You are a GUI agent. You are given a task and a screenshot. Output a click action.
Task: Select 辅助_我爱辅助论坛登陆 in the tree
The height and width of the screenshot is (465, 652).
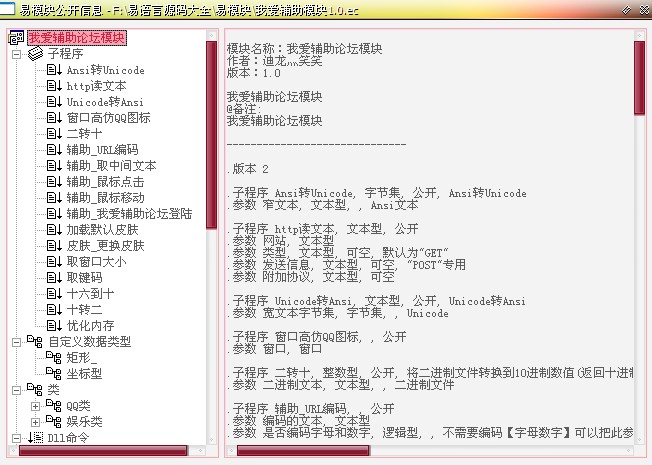pyautogui.click(x=129, y=214)
